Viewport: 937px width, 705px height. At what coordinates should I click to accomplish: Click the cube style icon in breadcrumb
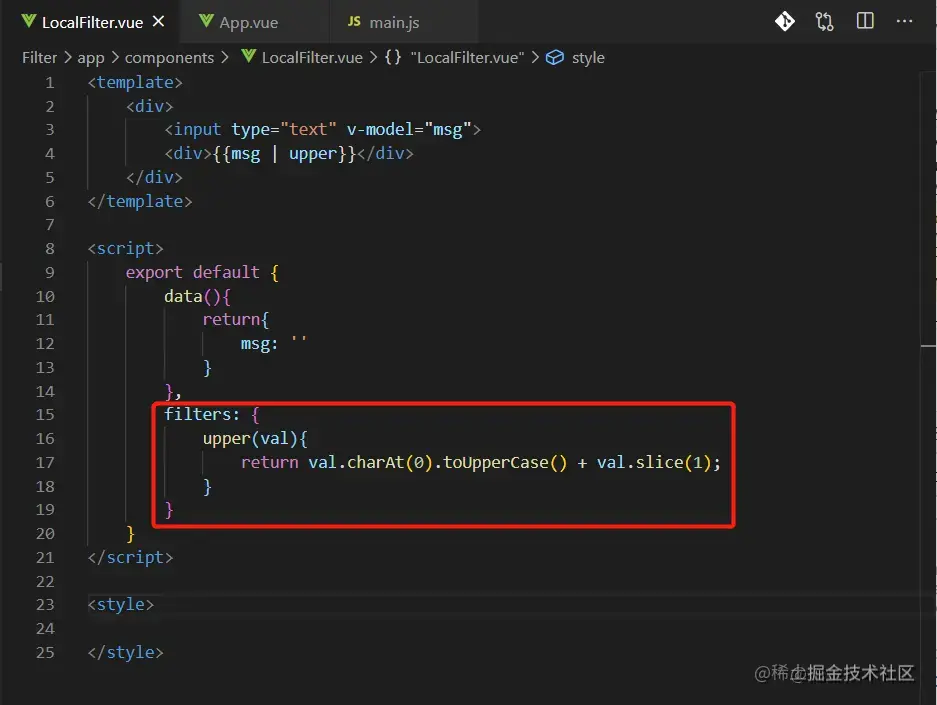pyautogui.click(x=555, y=57)
